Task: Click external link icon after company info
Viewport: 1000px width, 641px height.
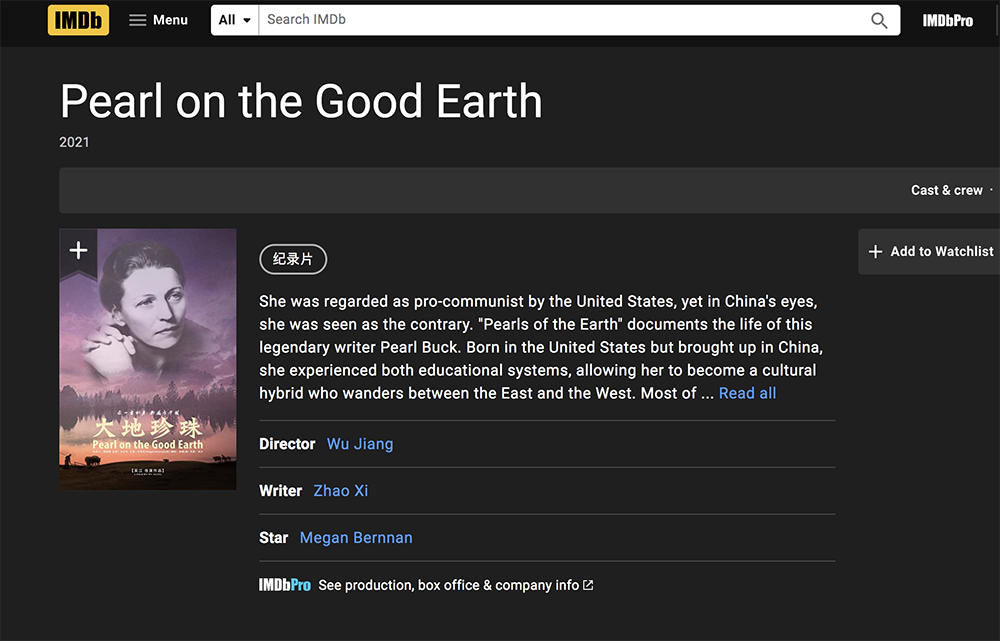Action: click(x=588, y=585)
